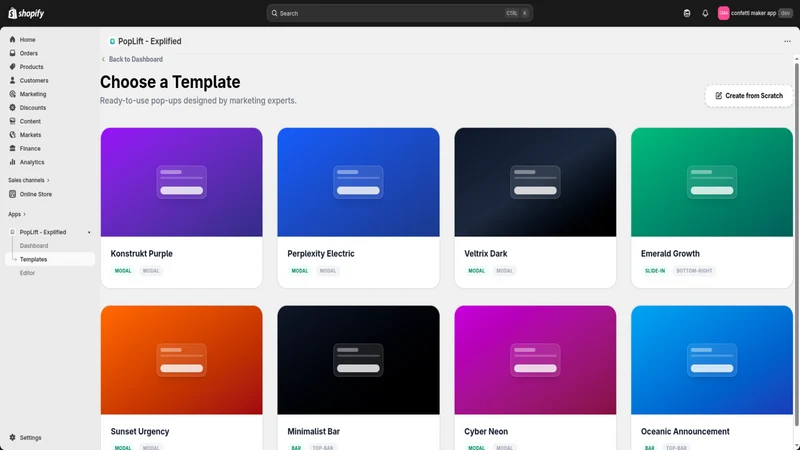Click the Perplexity Electric title
The height and width of the screenshot is (450, 800).
coord(320,254)
